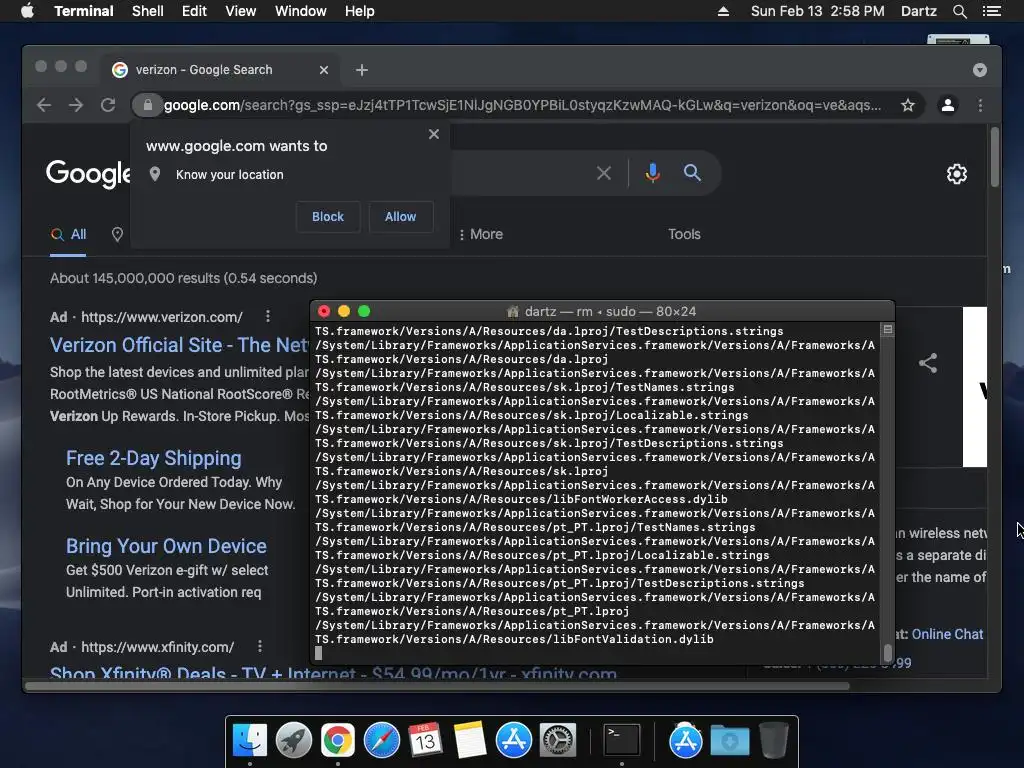Open the Bring Your Own Device link
Image resolution: width=1024 pixels, height=768 pixels.
[x=166, y=546]
